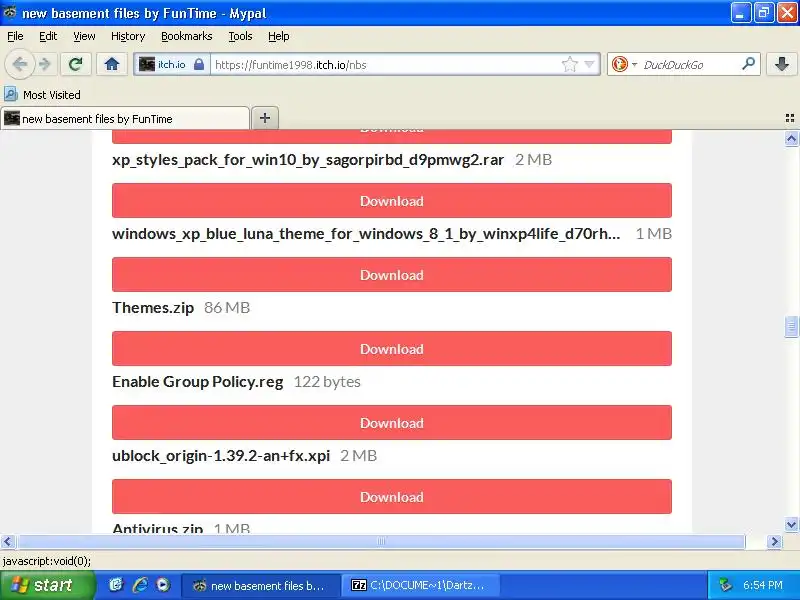The width and height of the screenshot is (800, 600).
Task: Show tab groups grid icon
Action: coord(789,118)
